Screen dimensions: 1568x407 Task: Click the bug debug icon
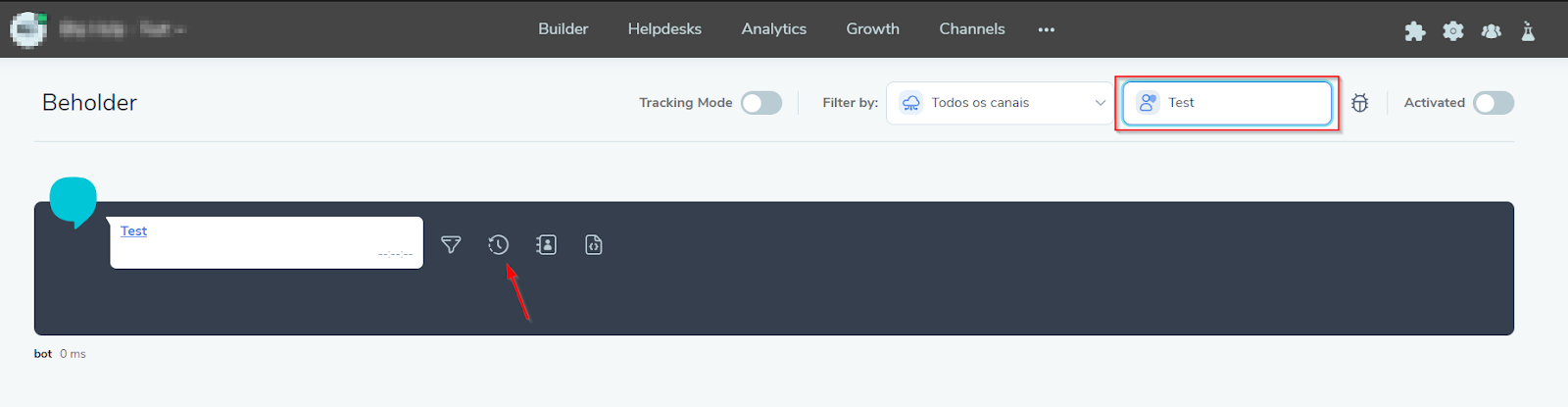1359,103
